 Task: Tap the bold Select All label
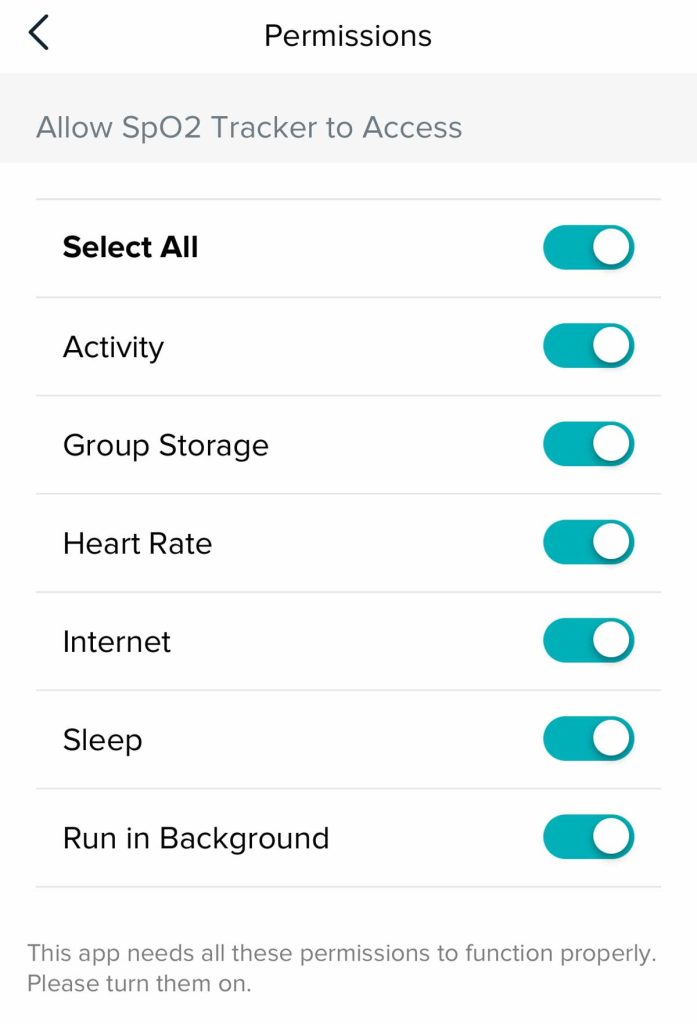click(130, 247)
